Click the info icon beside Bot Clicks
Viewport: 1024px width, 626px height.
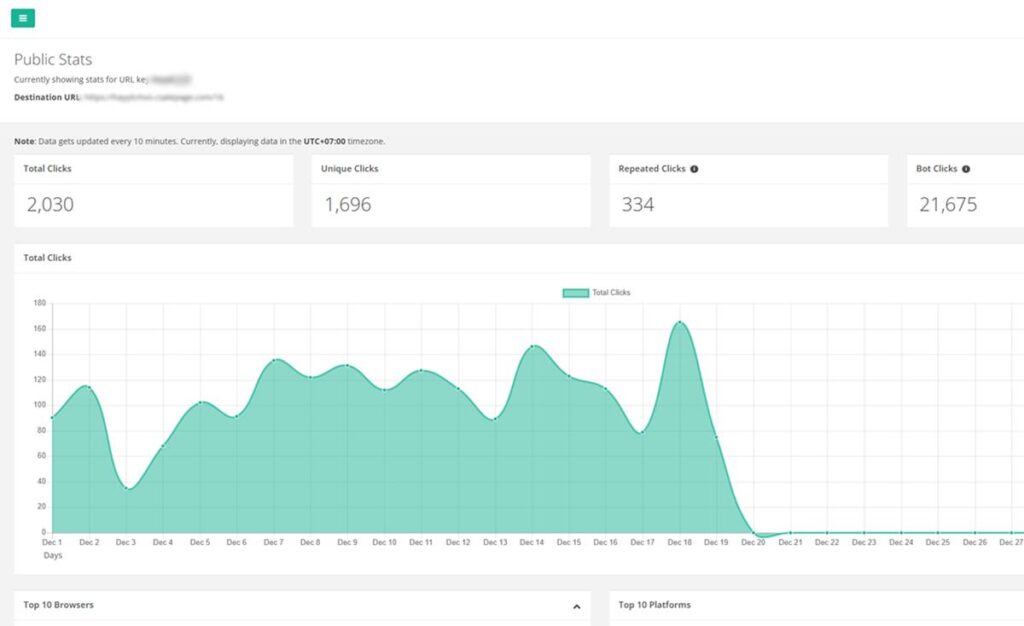[x=966, y=169]
